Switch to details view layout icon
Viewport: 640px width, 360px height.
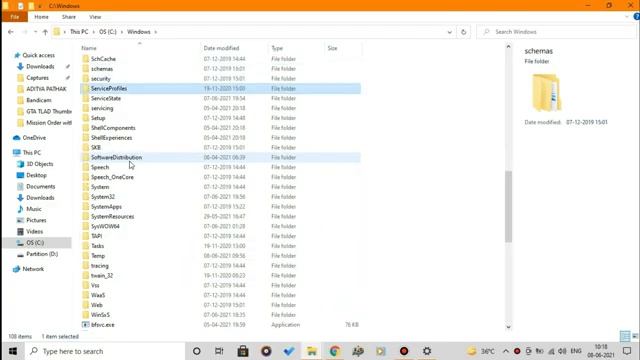(x=624, y=336)
